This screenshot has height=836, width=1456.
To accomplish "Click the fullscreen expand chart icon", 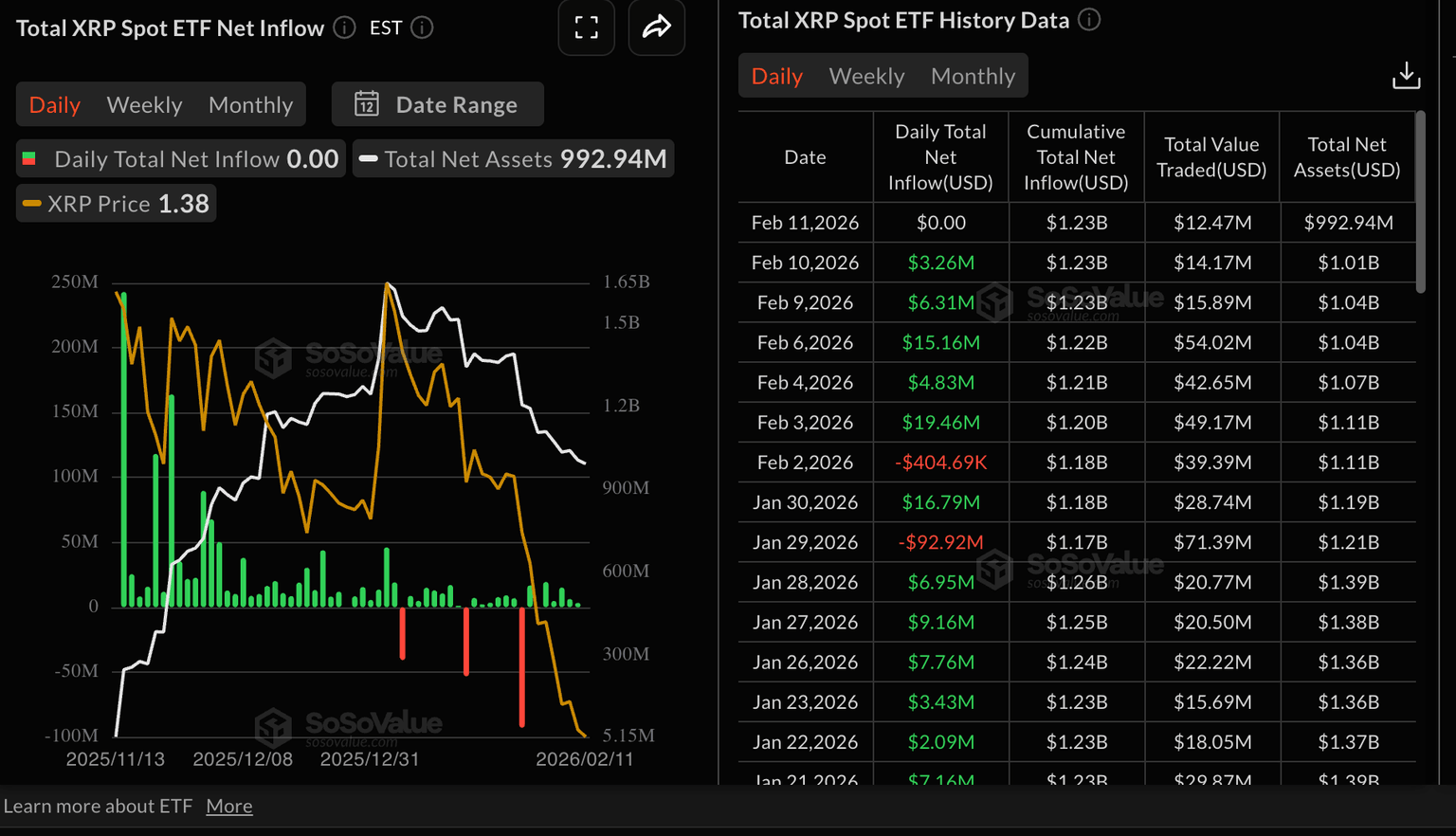I will click(586, 27).
